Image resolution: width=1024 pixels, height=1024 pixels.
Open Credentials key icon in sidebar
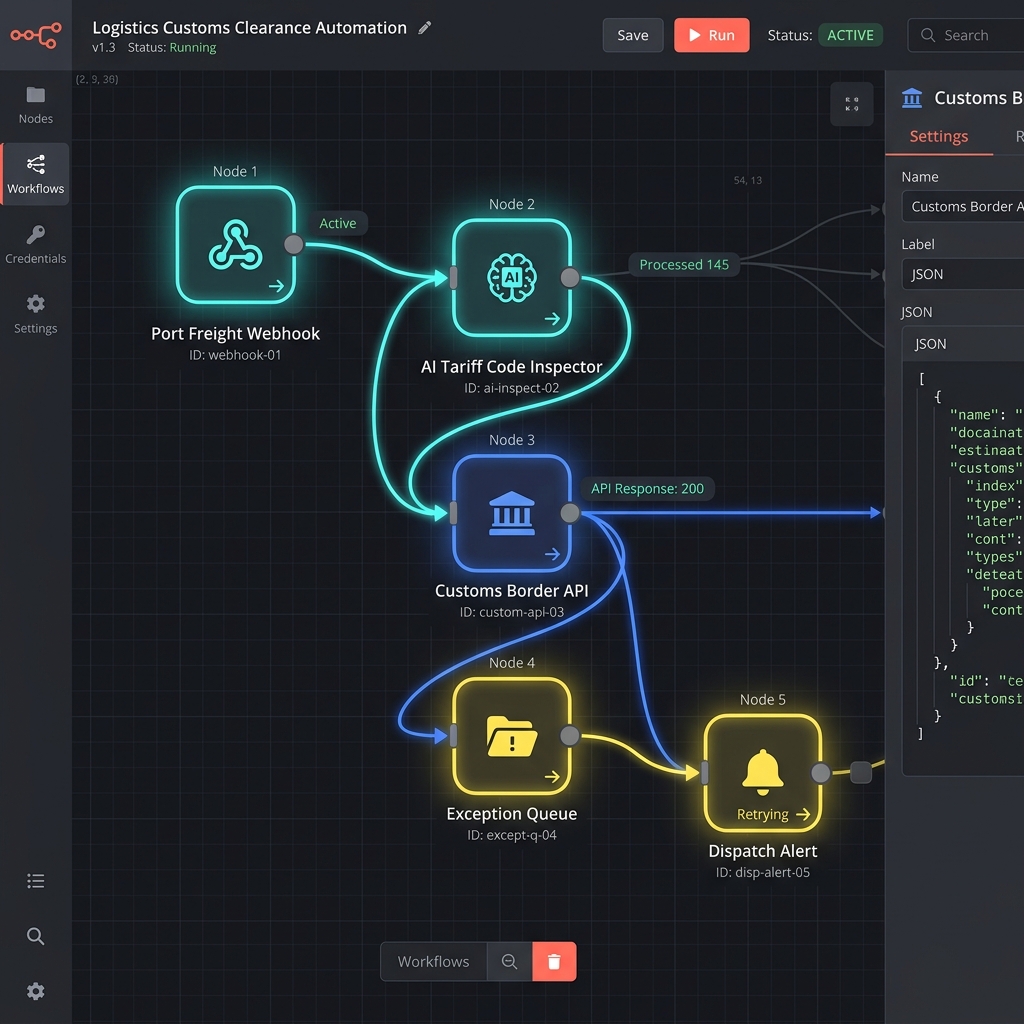click(x=36, y=244)
